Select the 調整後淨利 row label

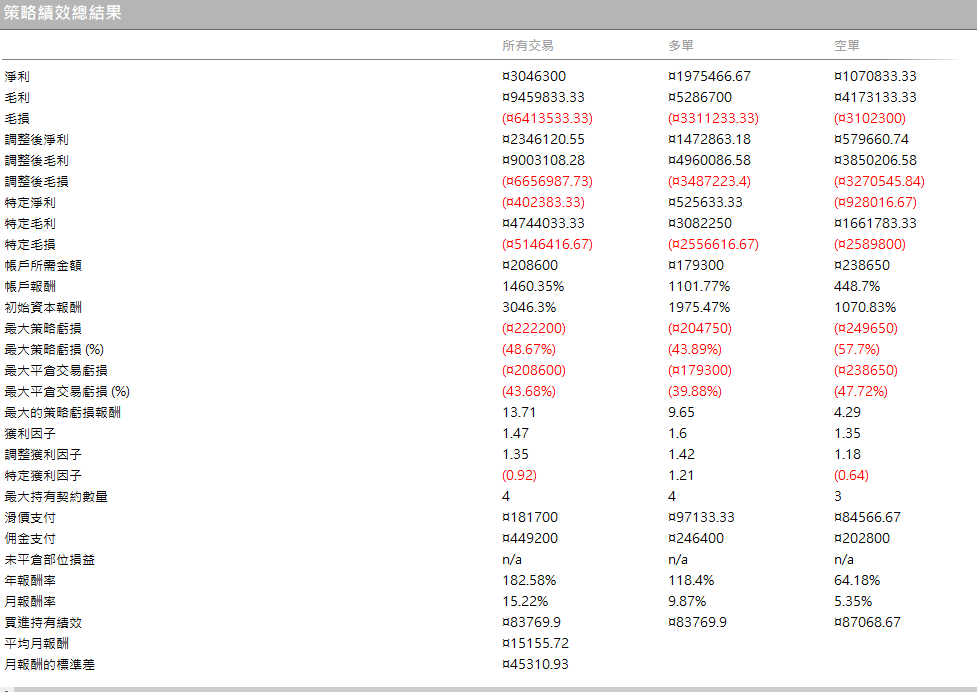[36, 140]
